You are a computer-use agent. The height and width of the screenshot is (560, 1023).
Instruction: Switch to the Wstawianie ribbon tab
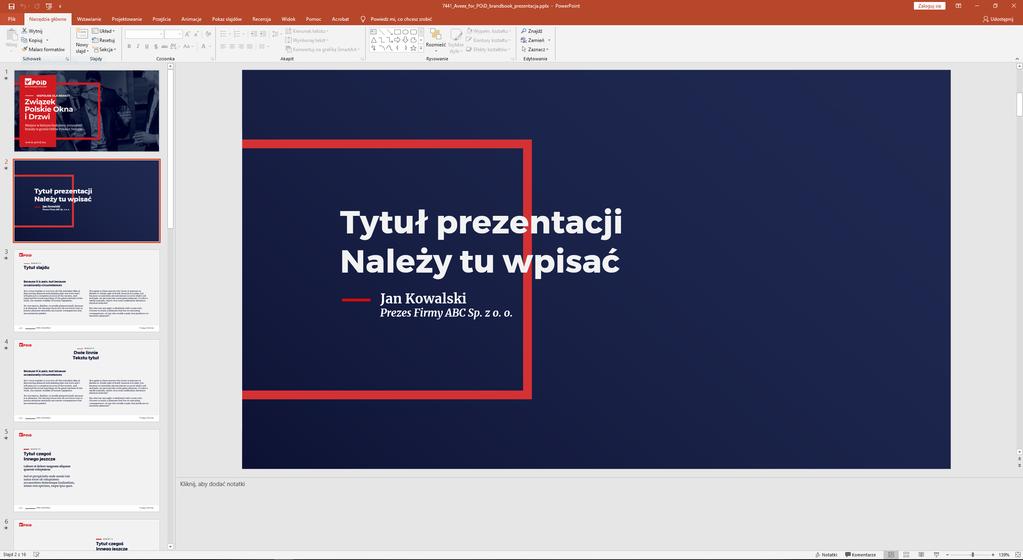pyautogui.click(x=89, y=19)
